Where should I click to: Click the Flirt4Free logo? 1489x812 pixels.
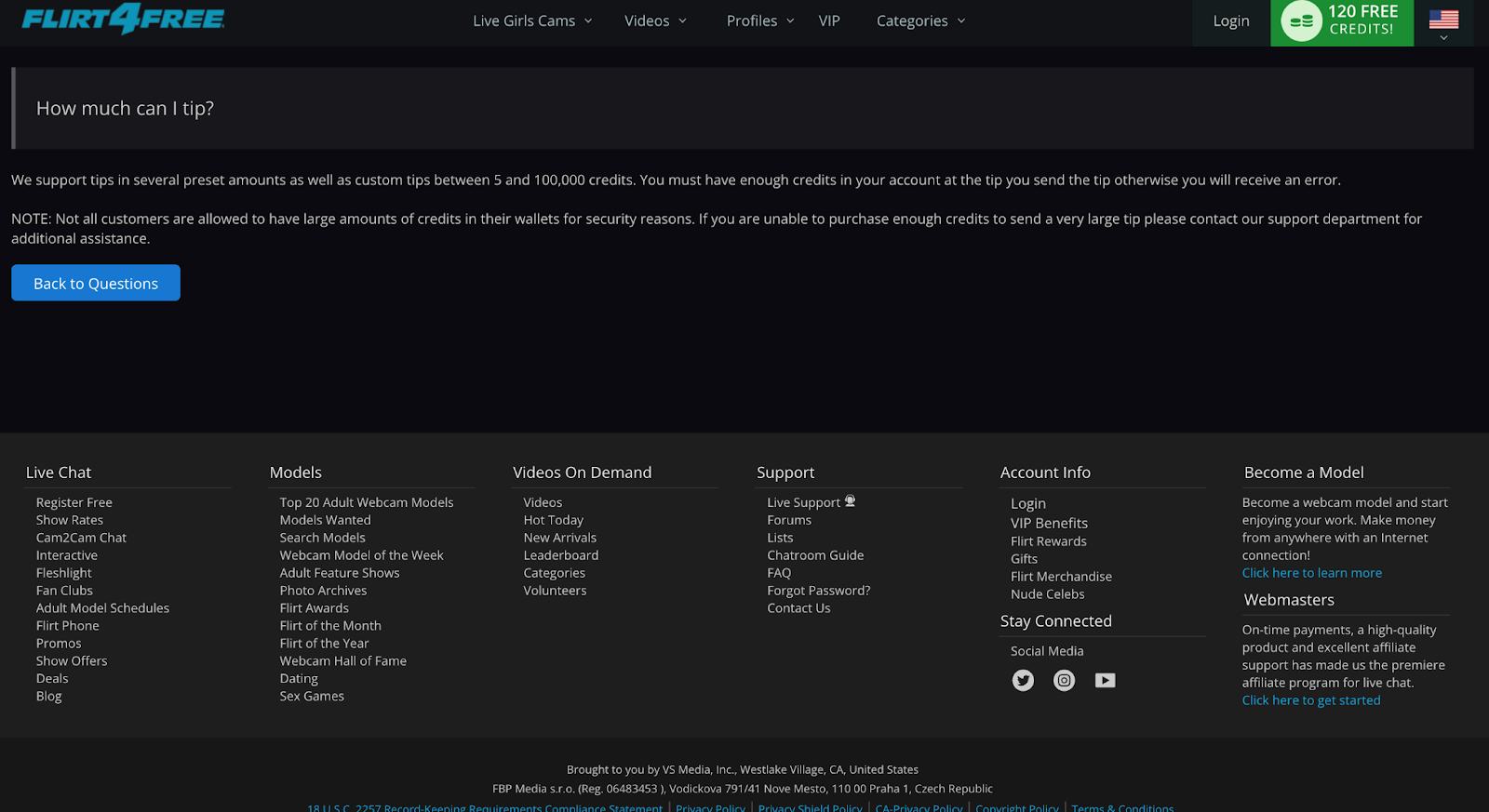tap(123, 19)
